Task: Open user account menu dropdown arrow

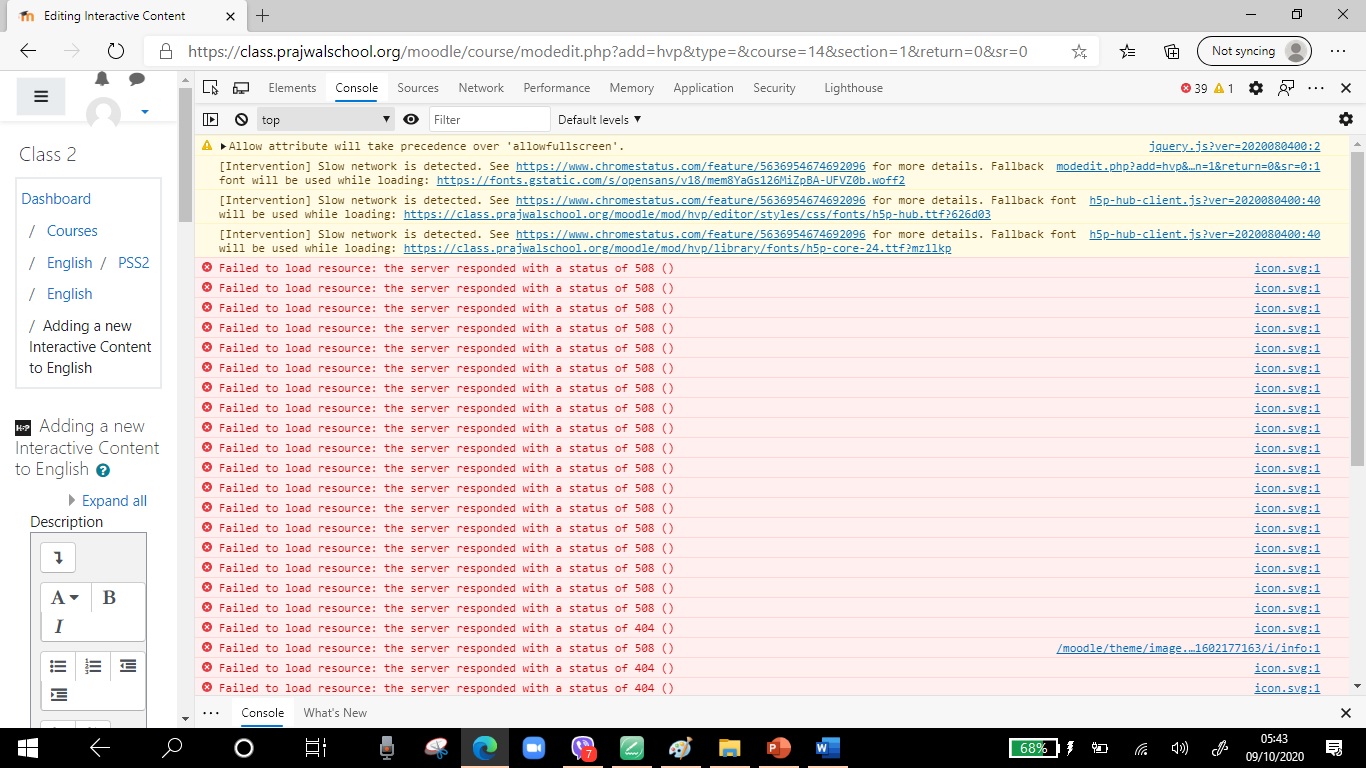Action: click(x=145, y=112)
